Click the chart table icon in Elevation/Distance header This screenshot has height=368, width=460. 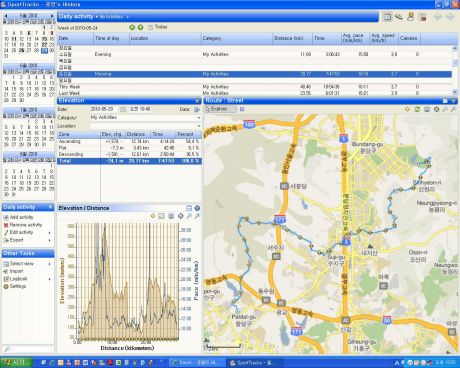pos(189,208)
